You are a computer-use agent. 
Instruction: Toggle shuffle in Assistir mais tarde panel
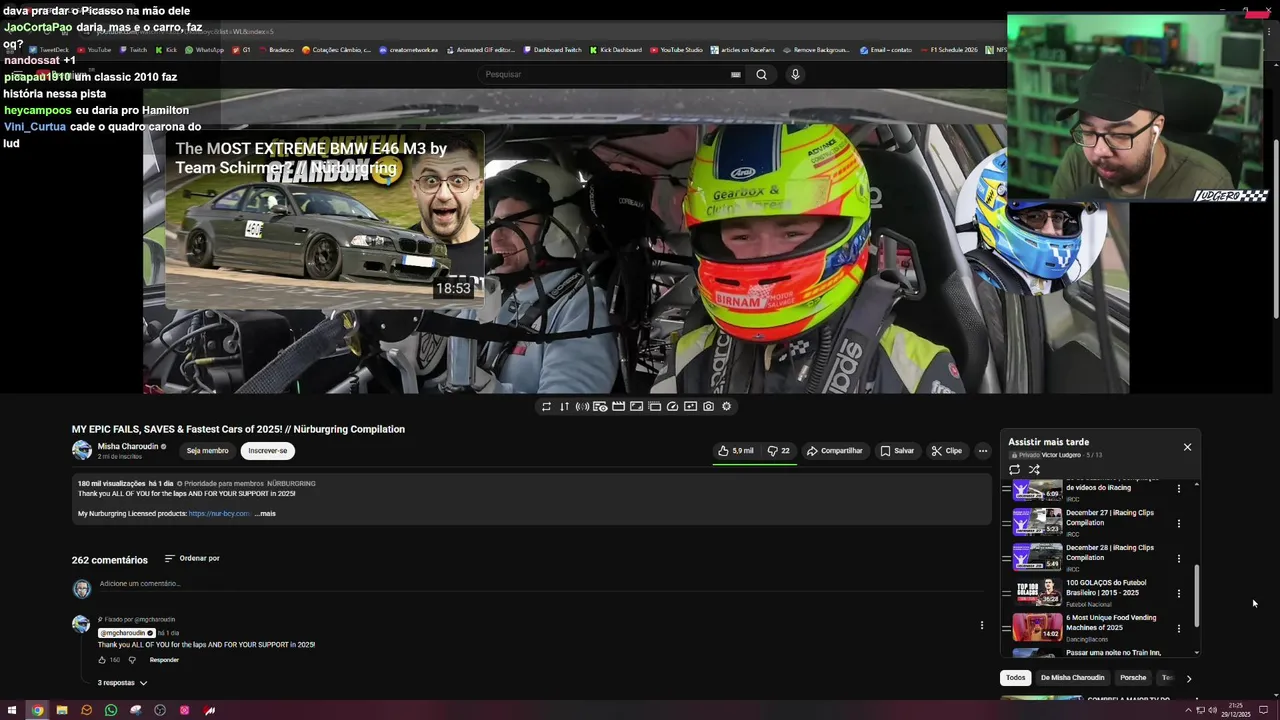click(x=1034, y=469)
